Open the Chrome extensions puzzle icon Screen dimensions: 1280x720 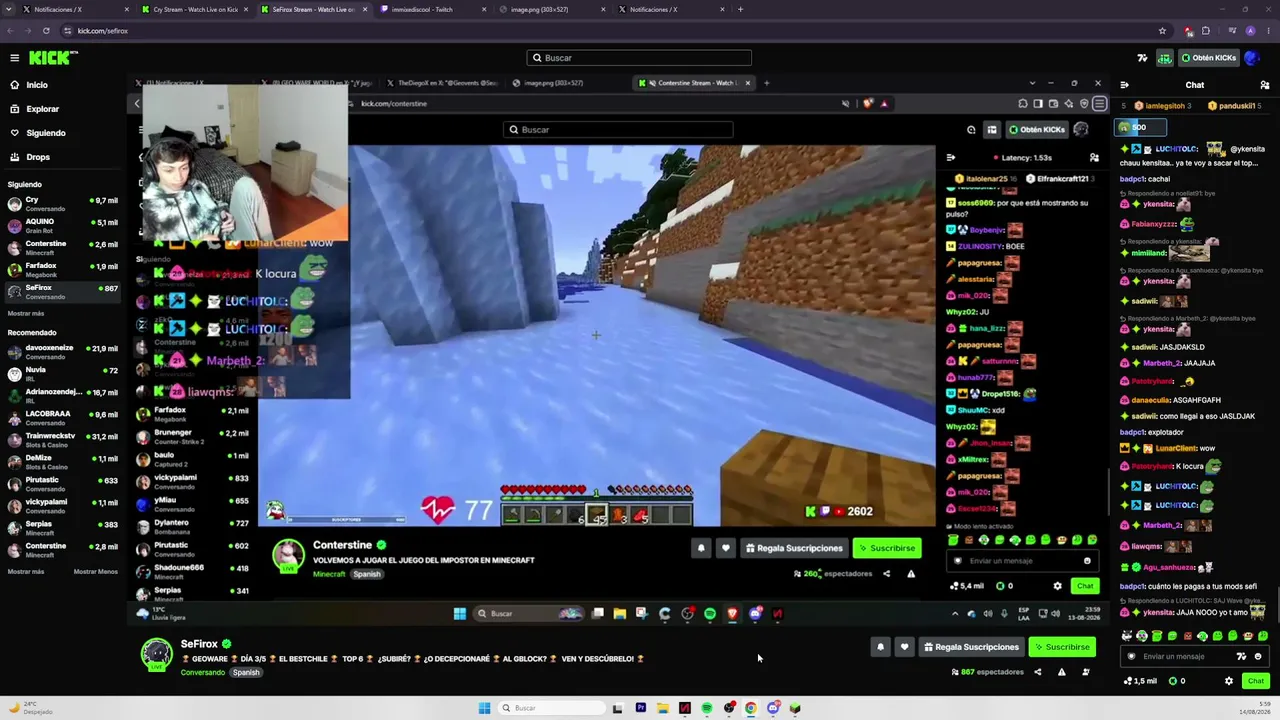click(1206, 31)
